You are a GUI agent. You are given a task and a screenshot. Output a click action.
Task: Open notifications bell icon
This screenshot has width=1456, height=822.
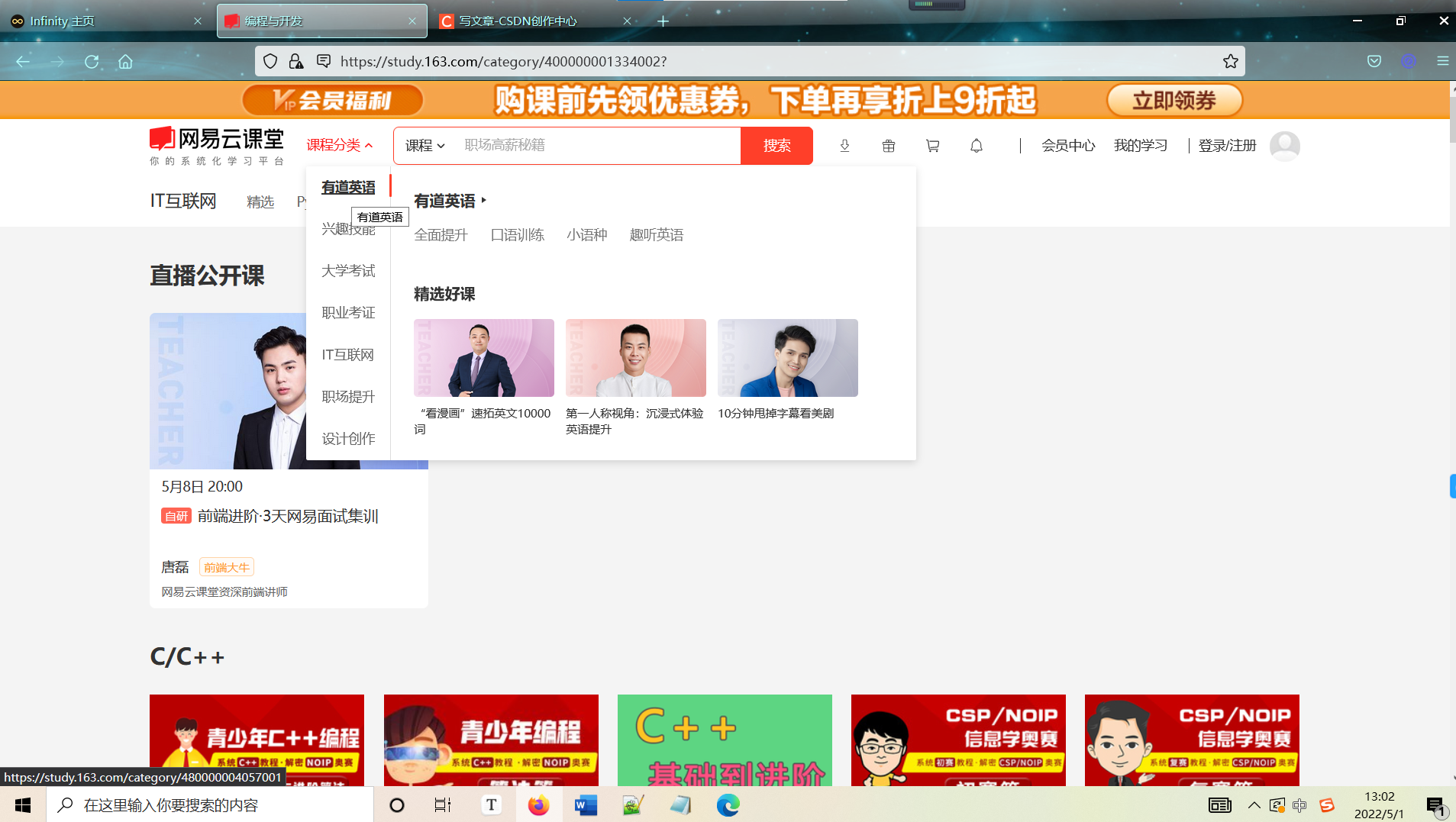976,146
